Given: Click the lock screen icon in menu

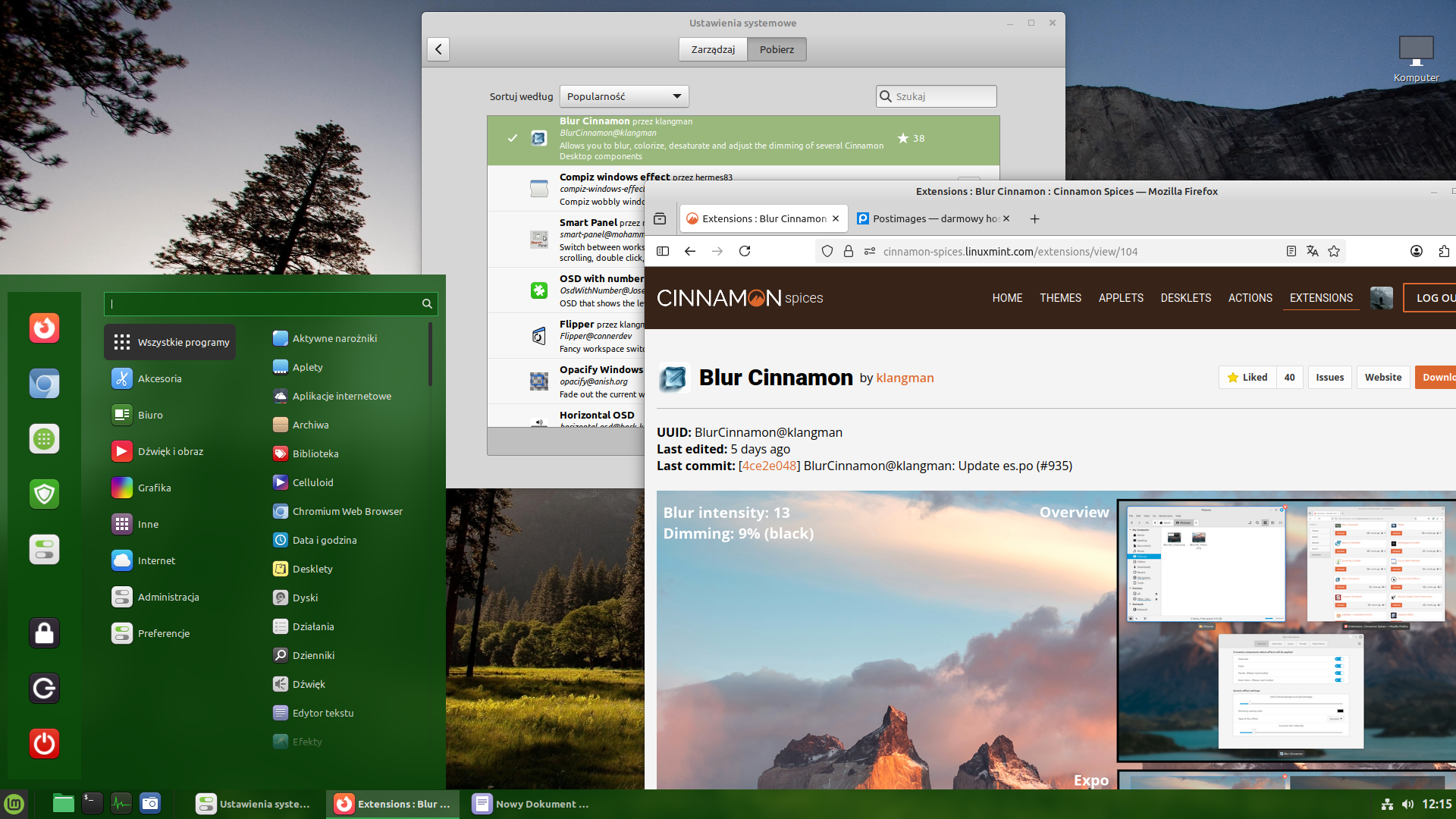Looking at the screenshot, I should coord(44,632).
